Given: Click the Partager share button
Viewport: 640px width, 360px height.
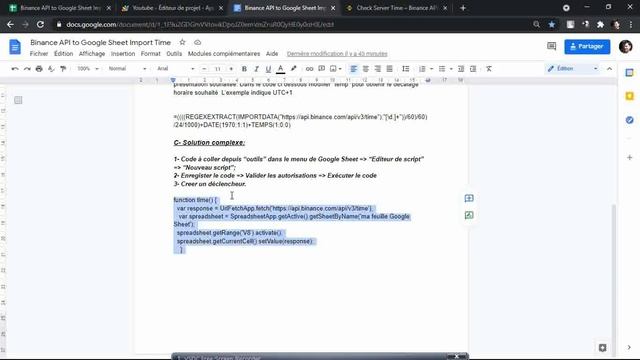Looking at the screenshot, I should 587,47.
